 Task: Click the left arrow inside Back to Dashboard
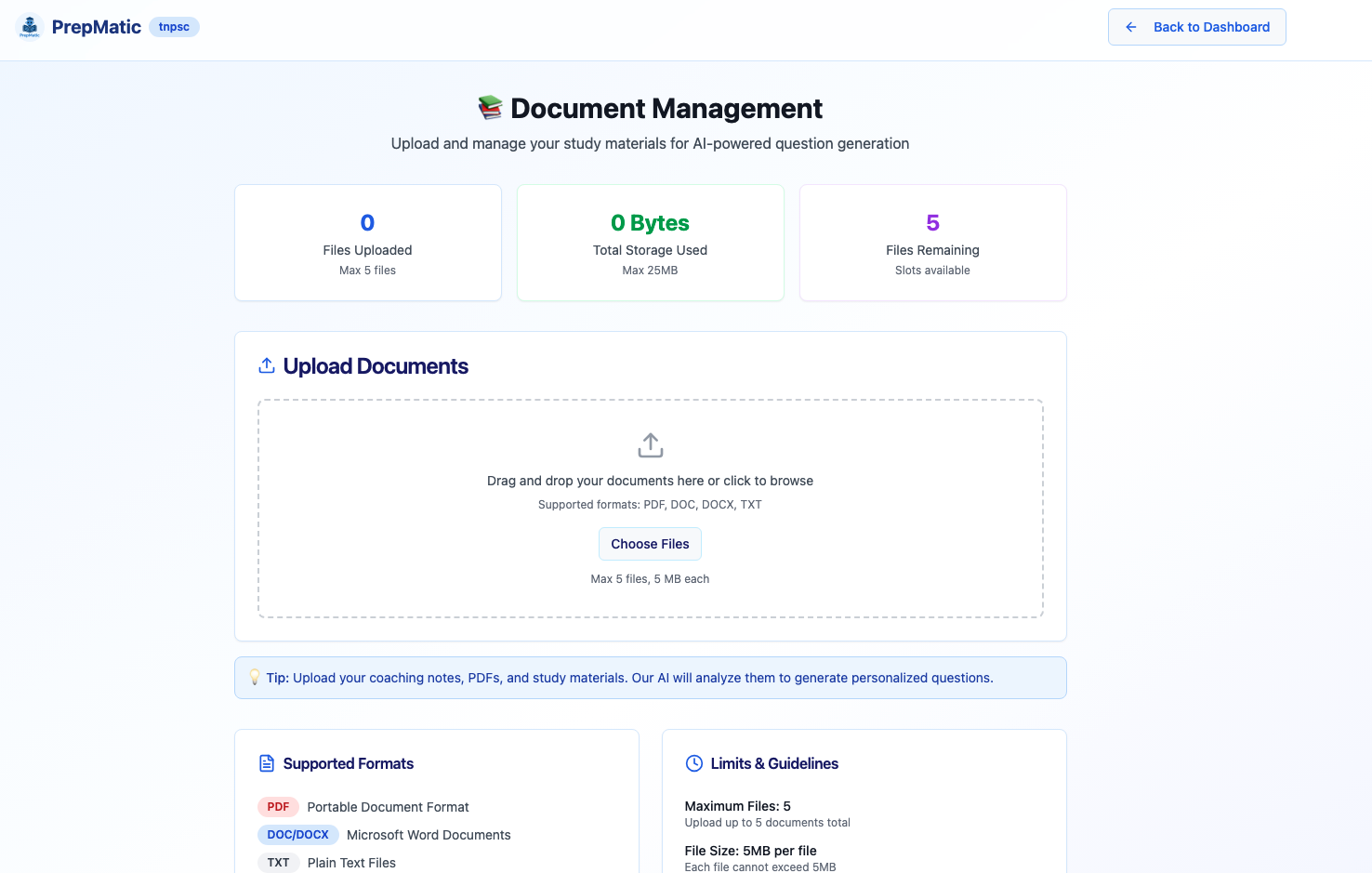click(1130, 27)
